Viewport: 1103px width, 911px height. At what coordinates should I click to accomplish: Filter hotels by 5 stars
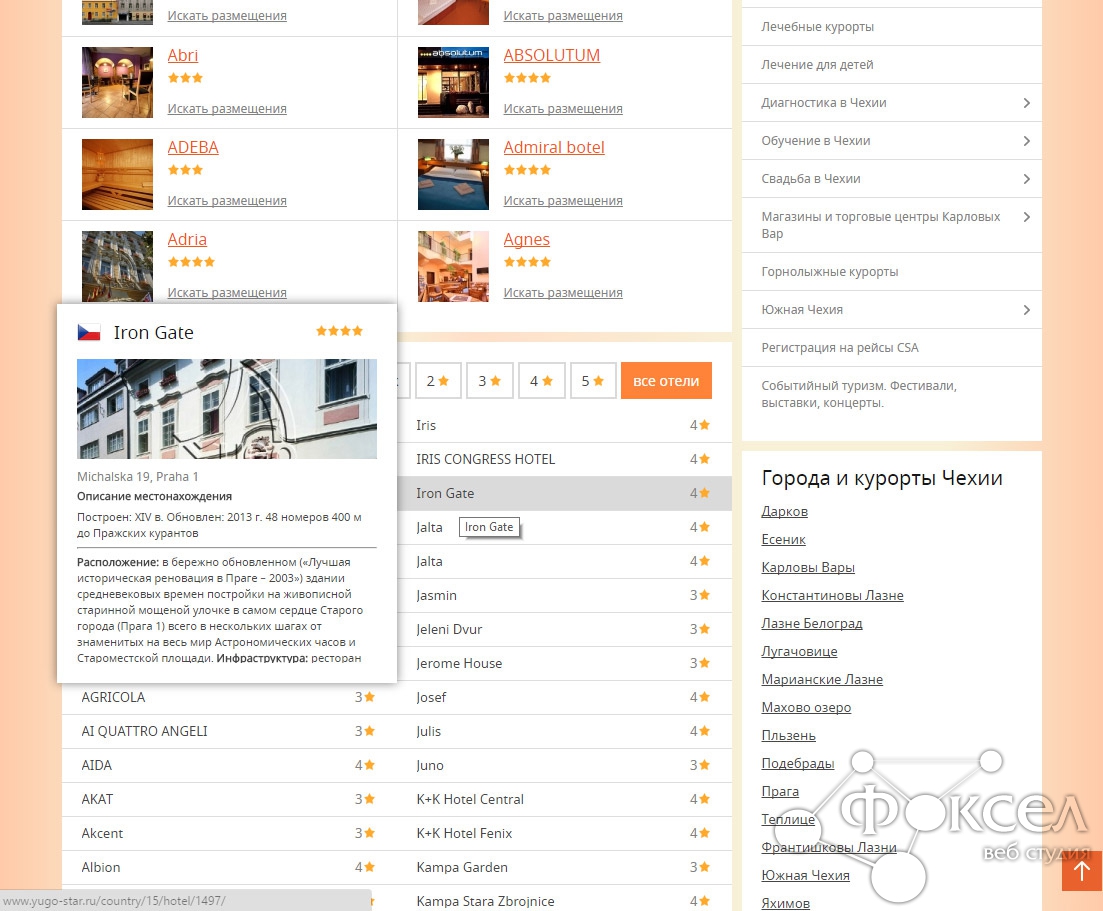(x=593, y=381)
